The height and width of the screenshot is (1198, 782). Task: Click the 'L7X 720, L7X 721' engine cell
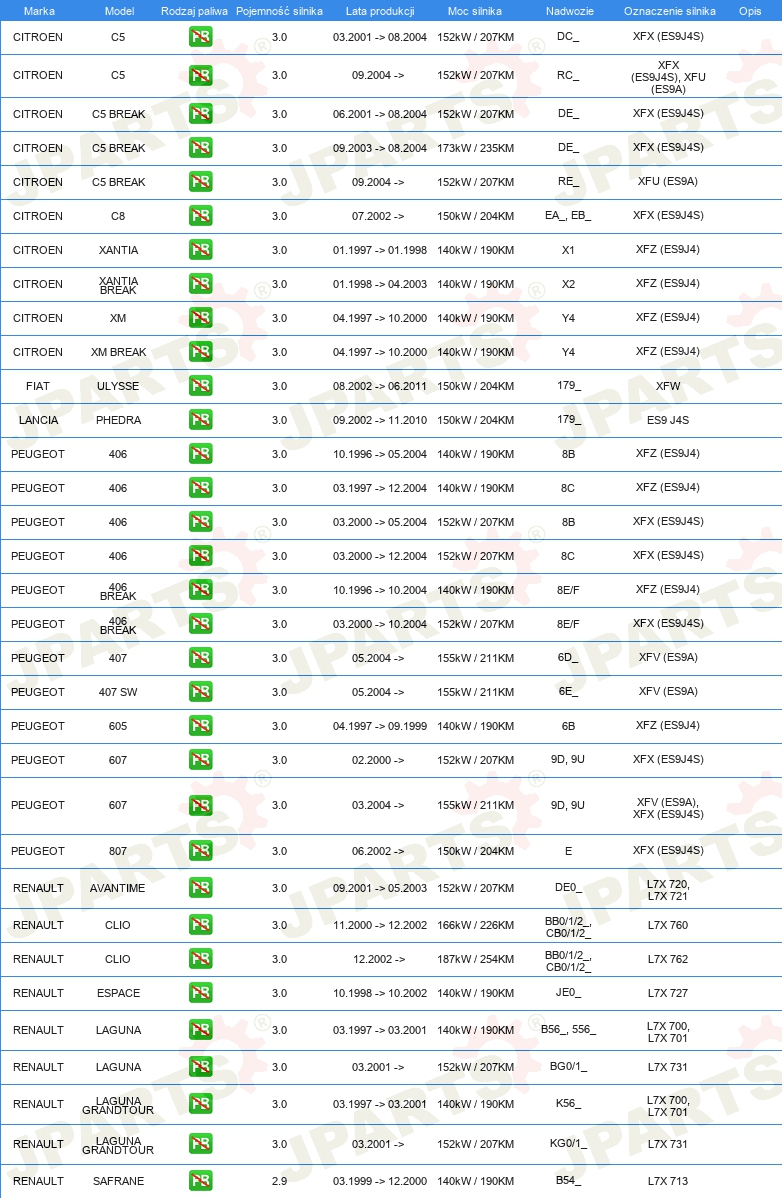[x=668, y=889]
